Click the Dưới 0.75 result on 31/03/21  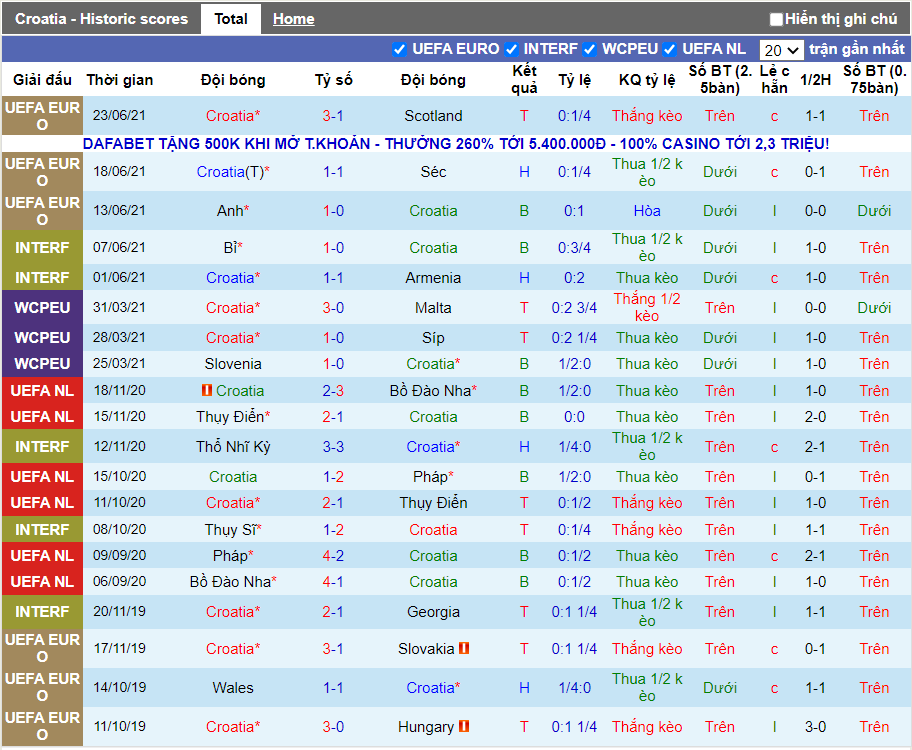click(x=874, y=308)
